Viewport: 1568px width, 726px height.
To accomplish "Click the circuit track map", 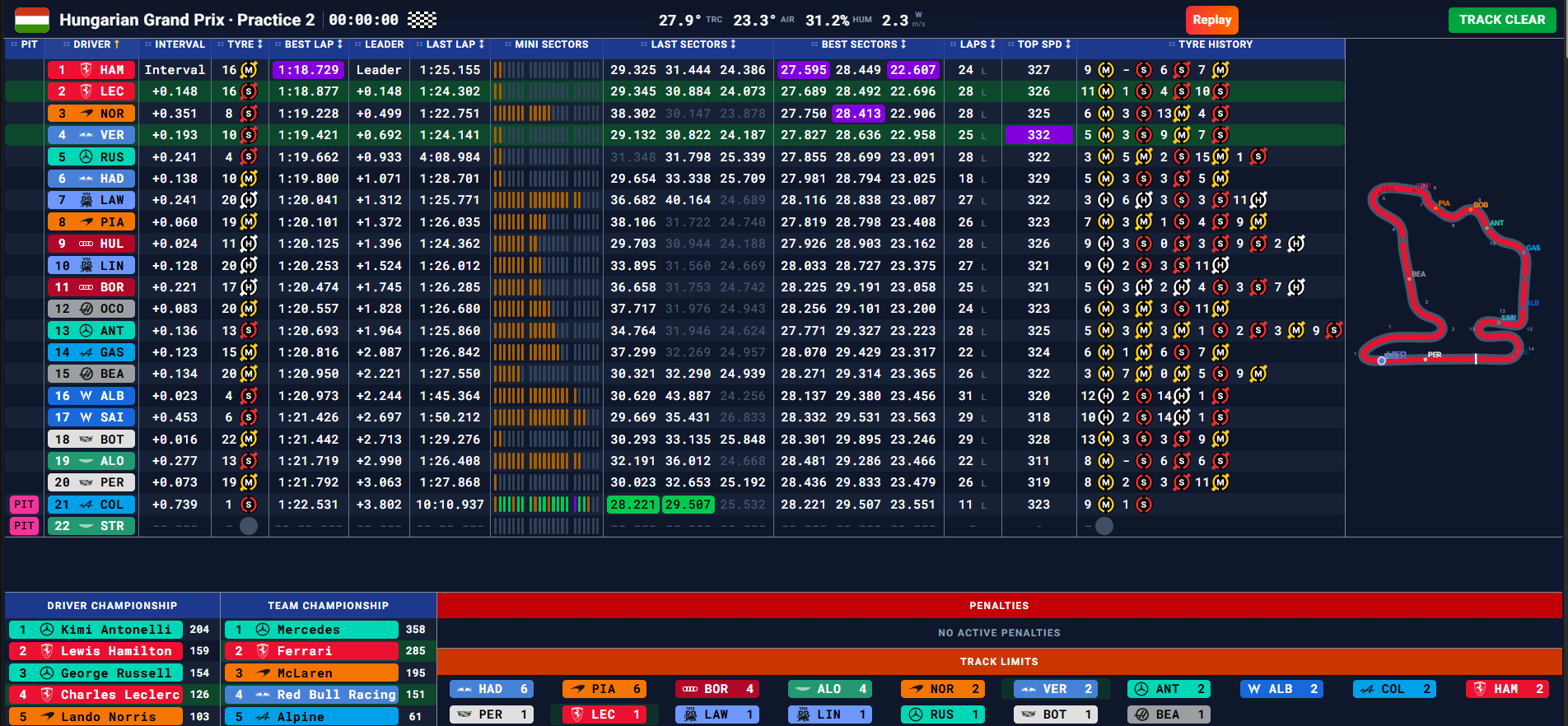I will click(x=1449, y=274).
